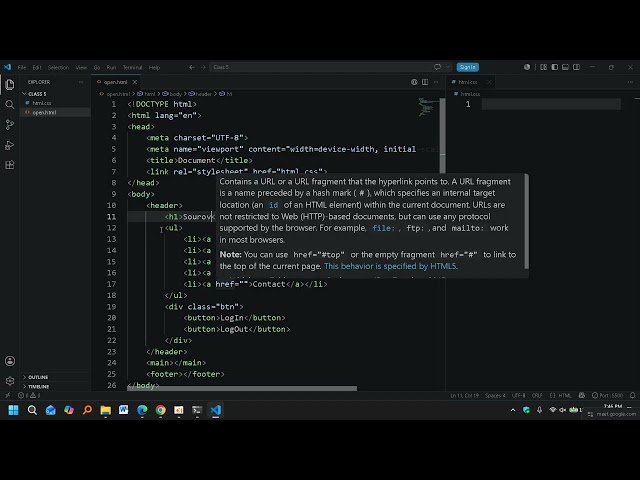Open the Source Control view
Screen dimensions: 640x480
(10, 124)
